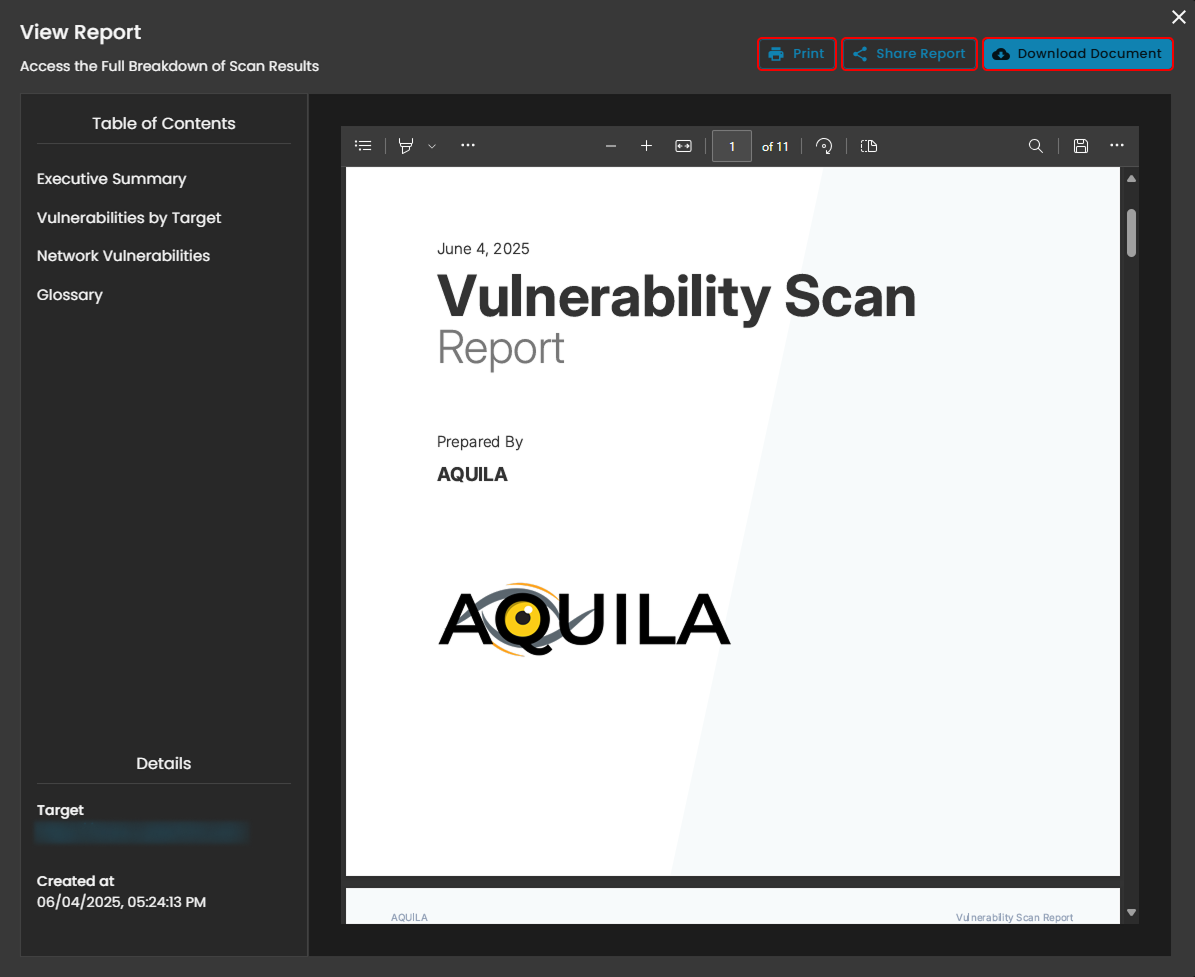Image resolution: width=1195 pixels, height=977 pixels.
Task: Open the PDF table of contents icon
Action: click(x=364, y=146)
